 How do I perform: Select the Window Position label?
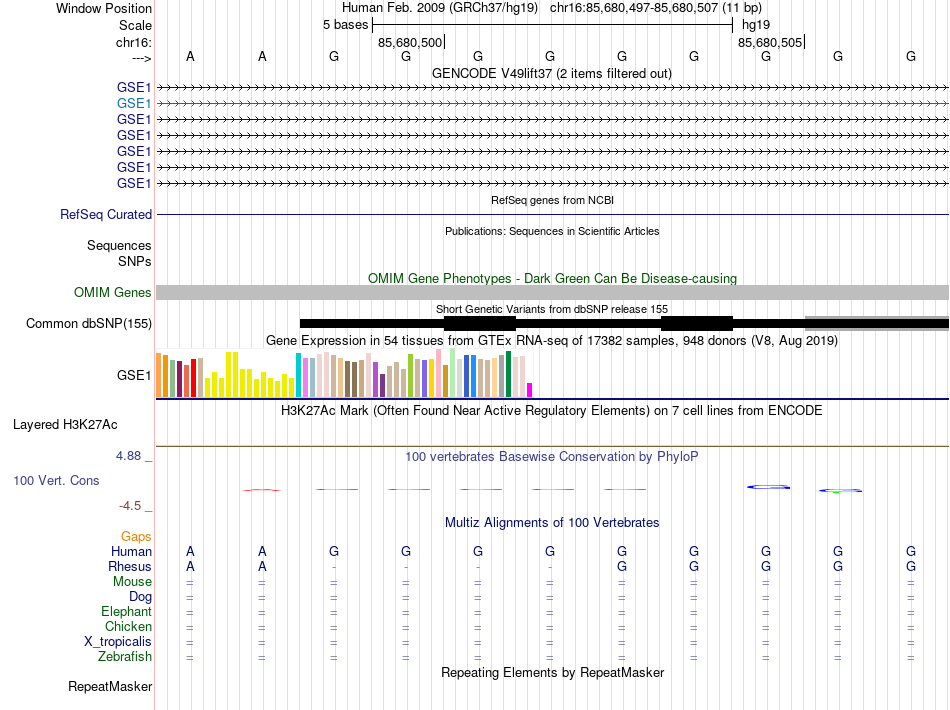tap(104, 8)
